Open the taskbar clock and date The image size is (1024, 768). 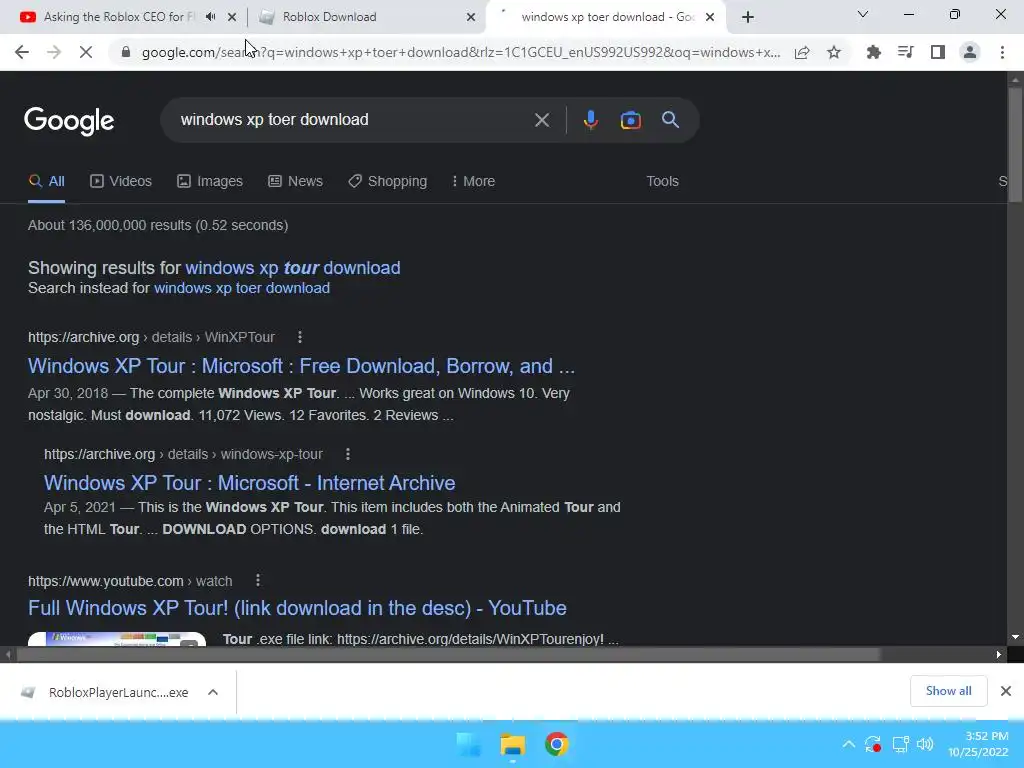[x=979, y=744]
